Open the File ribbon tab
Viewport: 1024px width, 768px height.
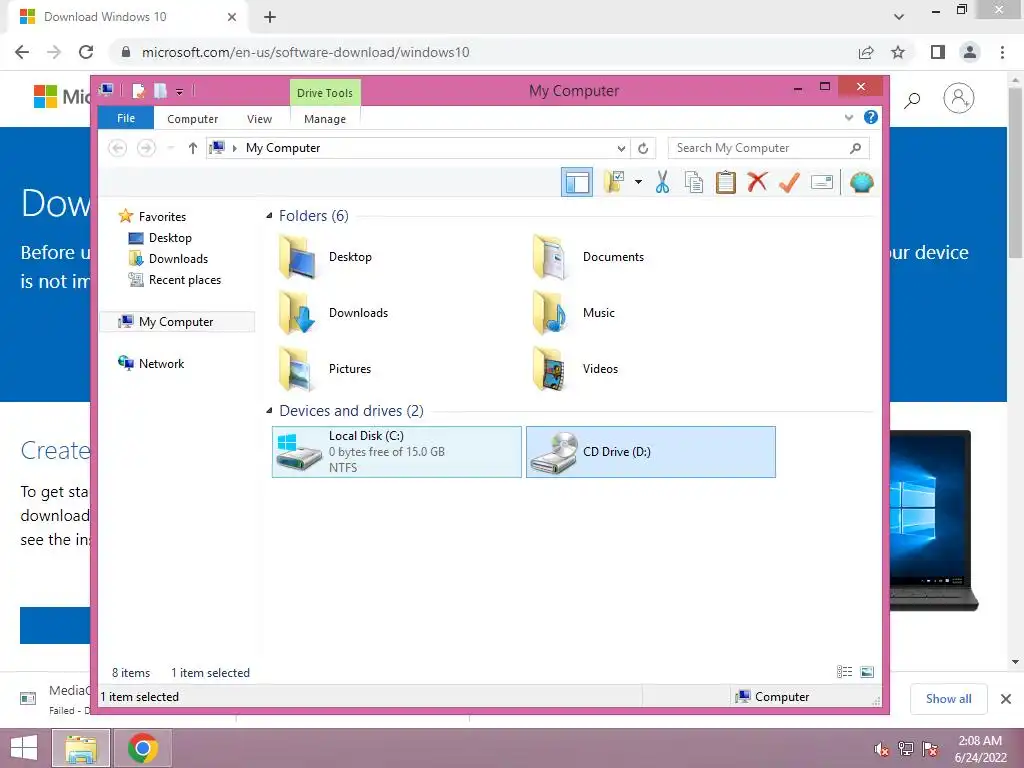pos(126,118)
